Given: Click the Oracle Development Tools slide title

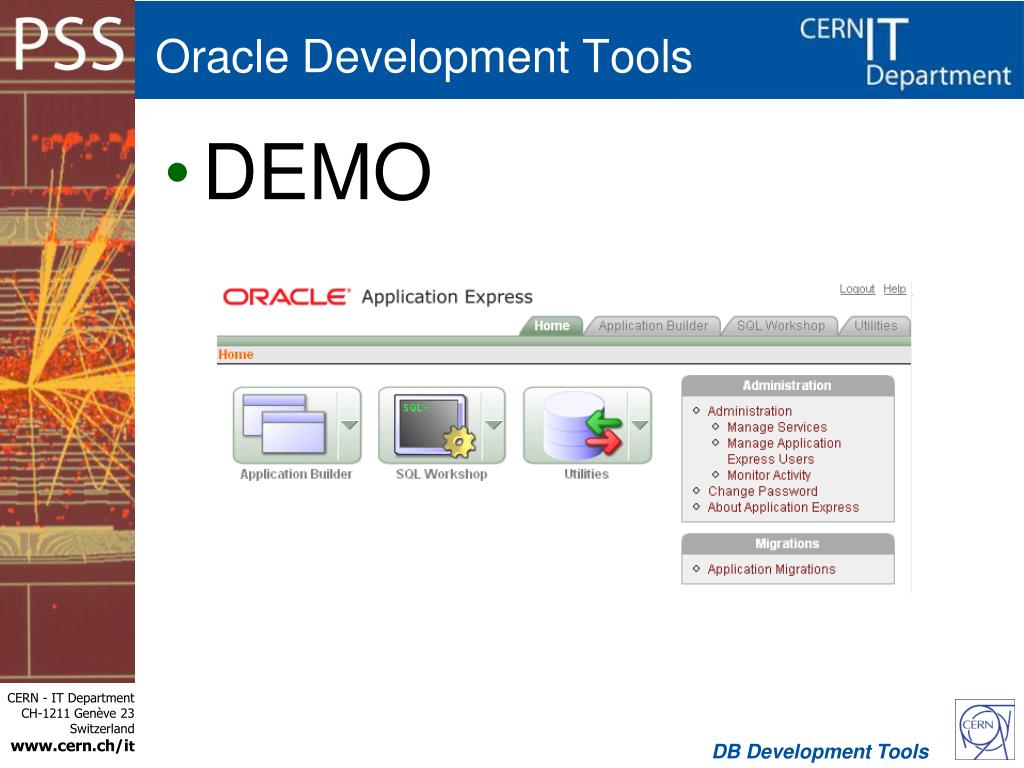Looking at the screenshot, I should click(423, 56).
